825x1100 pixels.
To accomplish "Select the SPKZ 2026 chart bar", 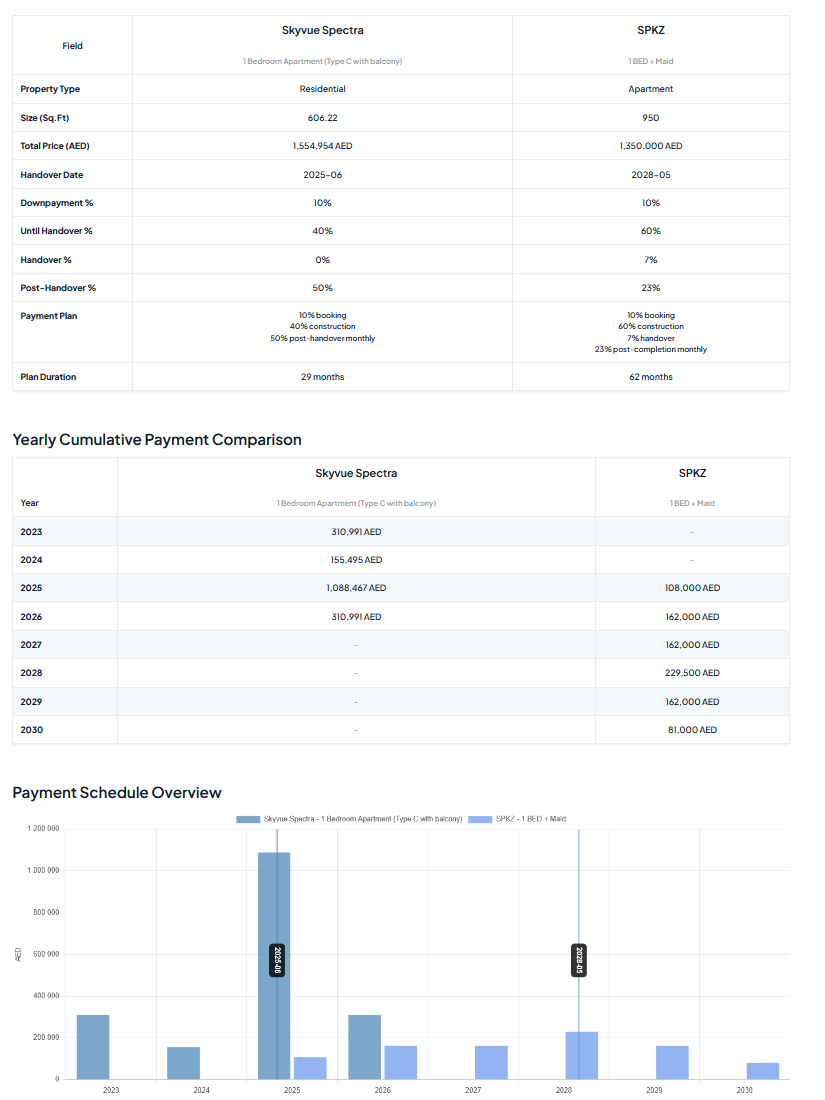I will click(x=401, y=1062).
